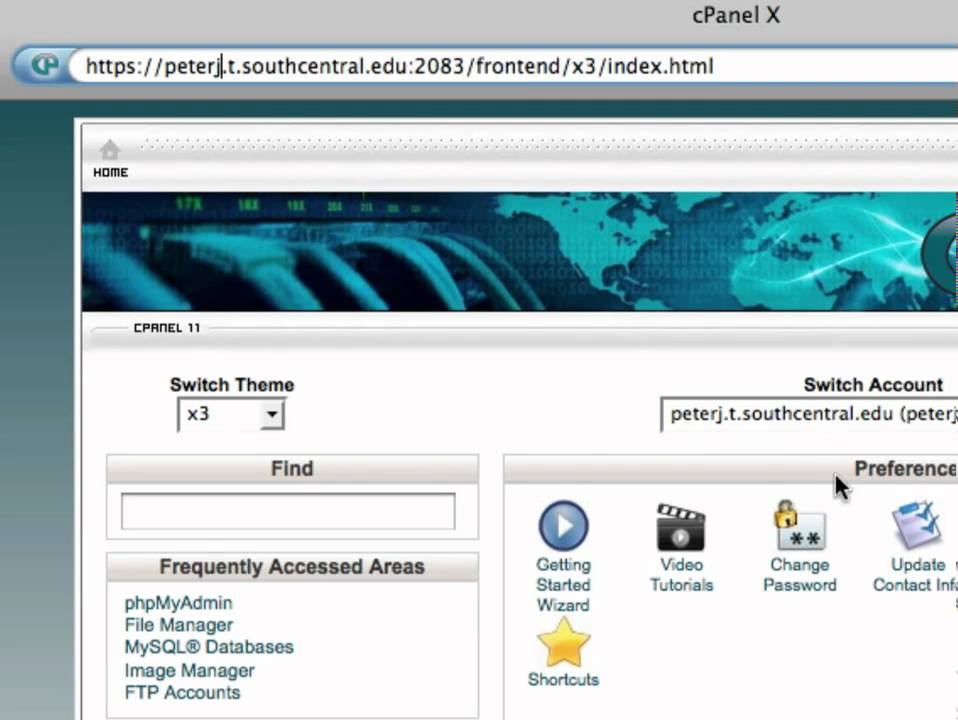This screenshot has width=958, height=720.
Task: Click the Shortcuts text label
Action: [563, 680]
